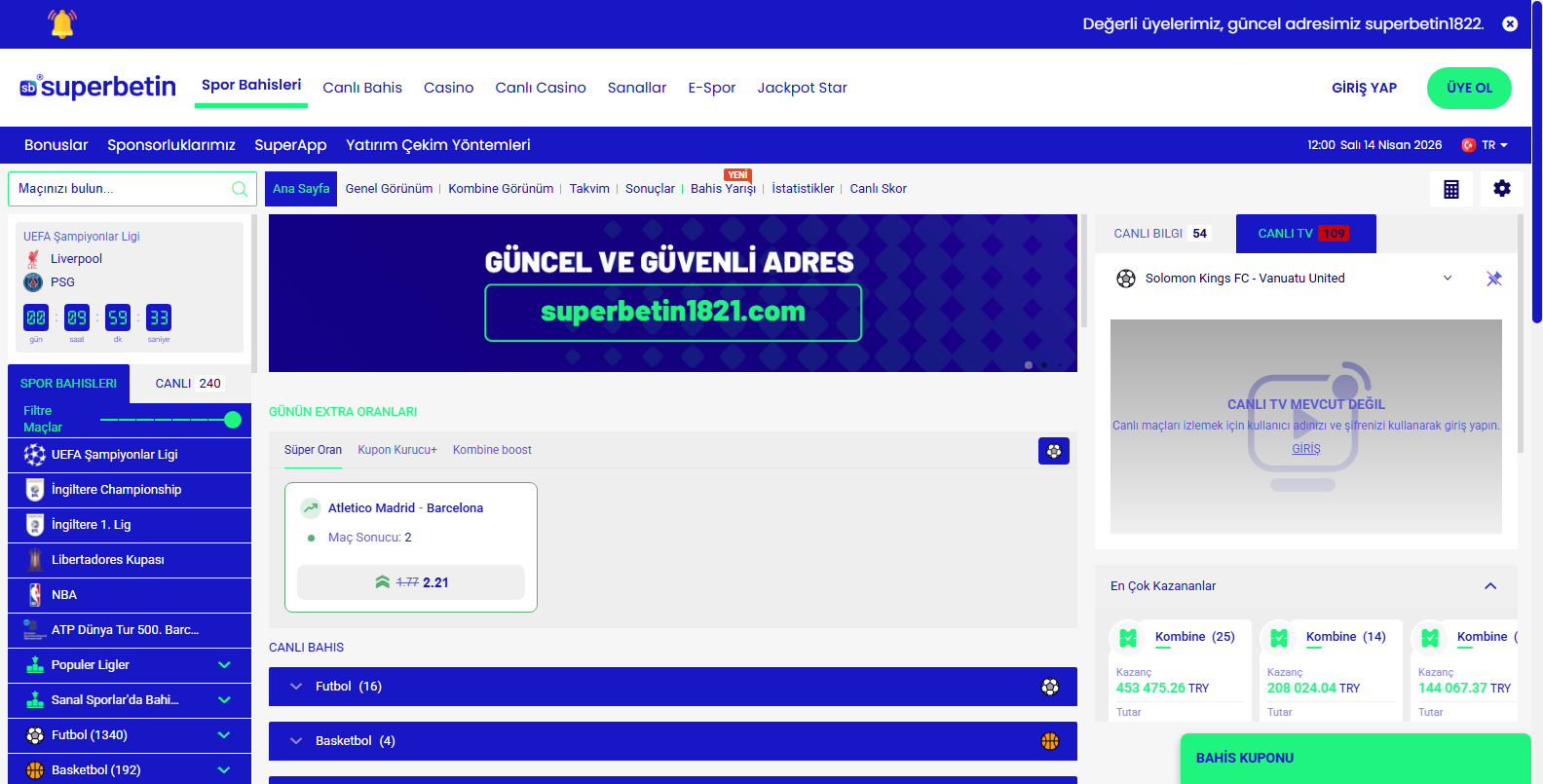Click the Libertadores Kupası trophy icon

35,560
